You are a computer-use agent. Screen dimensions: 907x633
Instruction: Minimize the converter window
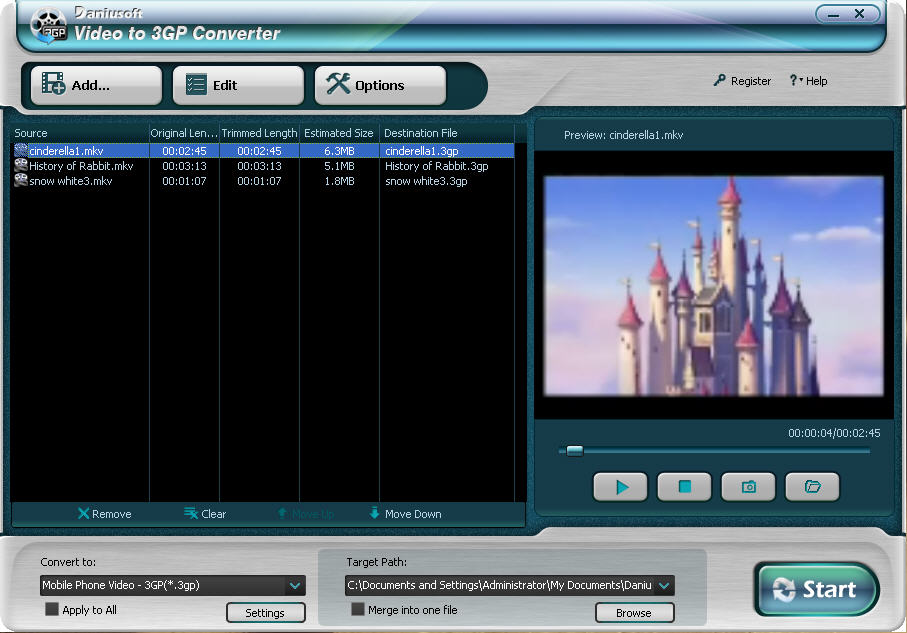click(833, 14)
